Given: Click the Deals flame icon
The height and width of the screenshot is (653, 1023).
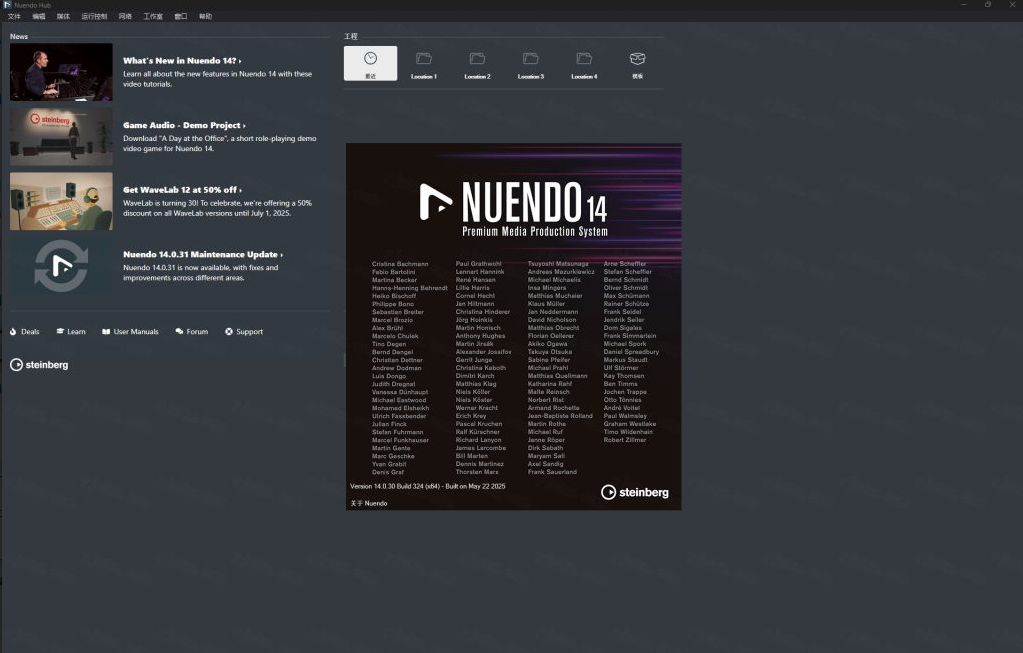Looking at the screenshot, I should (x=14, y=331).
